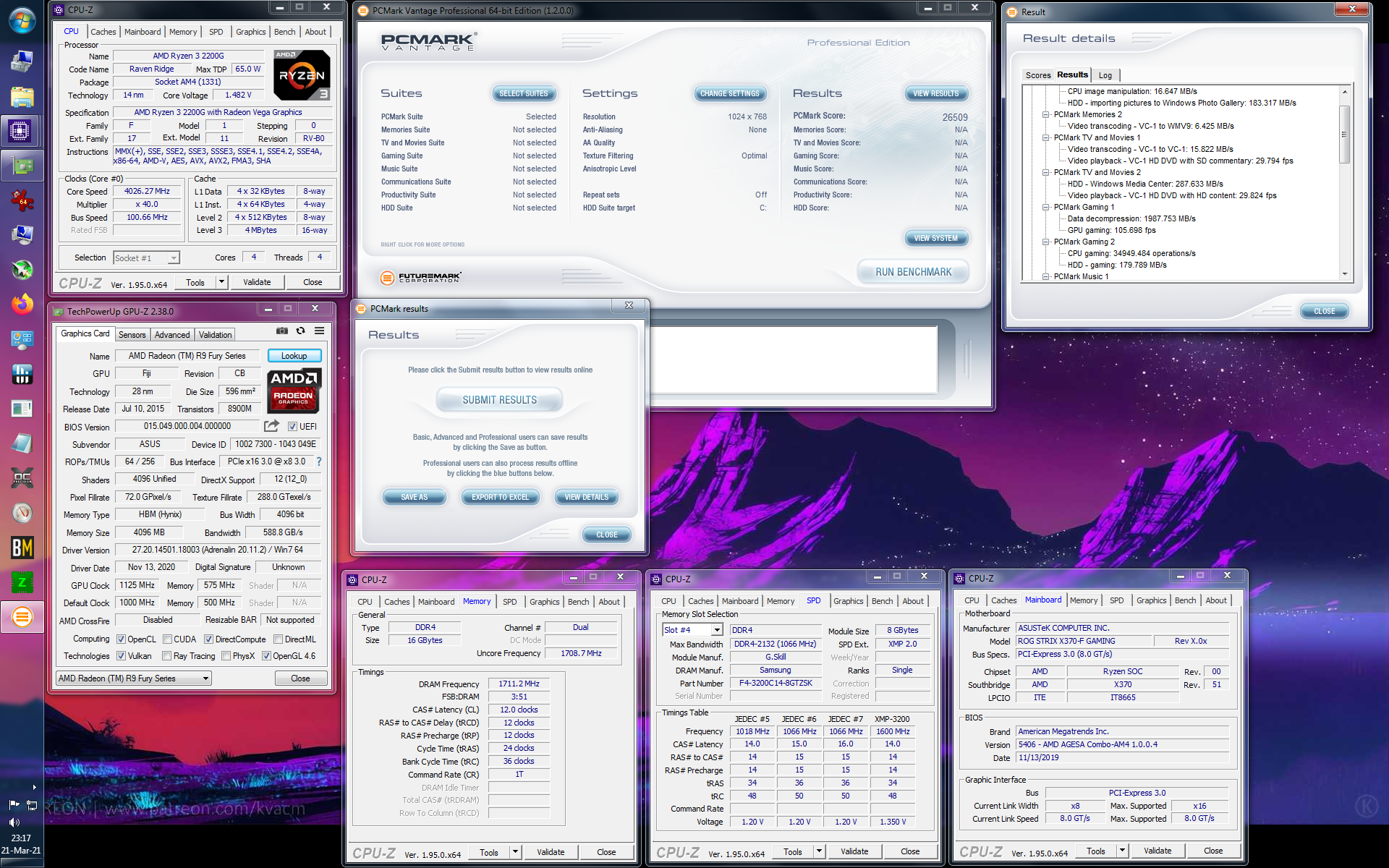Switch to Advanced tab in GPU-Z
The image size is (1389, 868).
pos(172,335)
